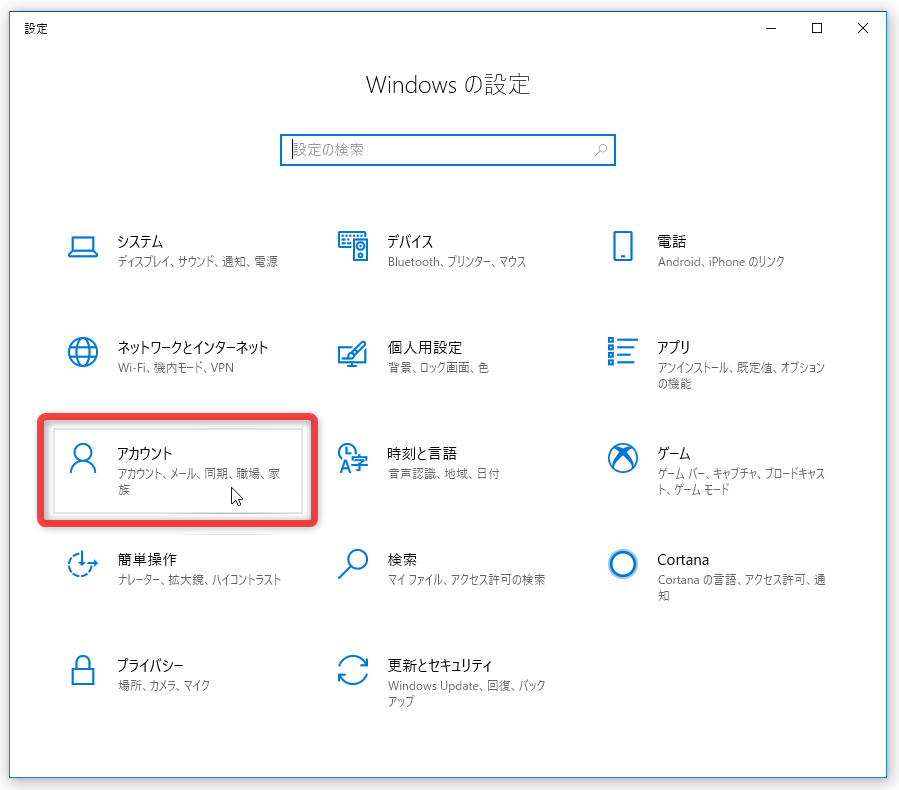Open the Apps list icon
Viewport: 899px width, 790px height.
coord(623,351)
